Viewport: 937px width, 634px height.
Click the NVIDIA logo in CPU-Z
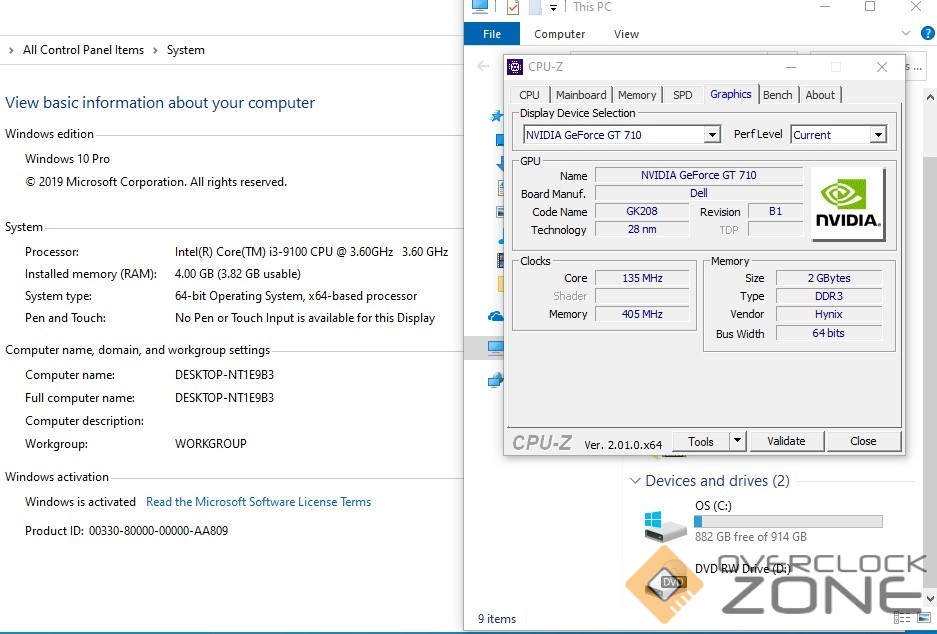click(848, 204)
